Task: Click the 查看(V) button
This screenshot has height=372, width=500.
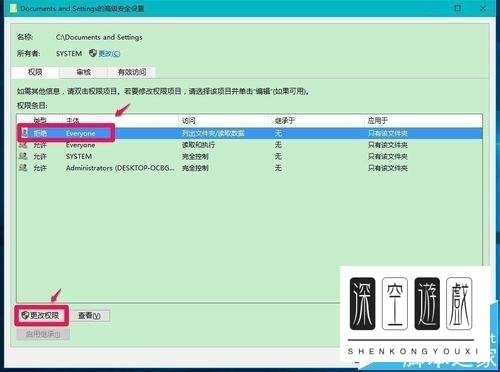Action: 89,315
